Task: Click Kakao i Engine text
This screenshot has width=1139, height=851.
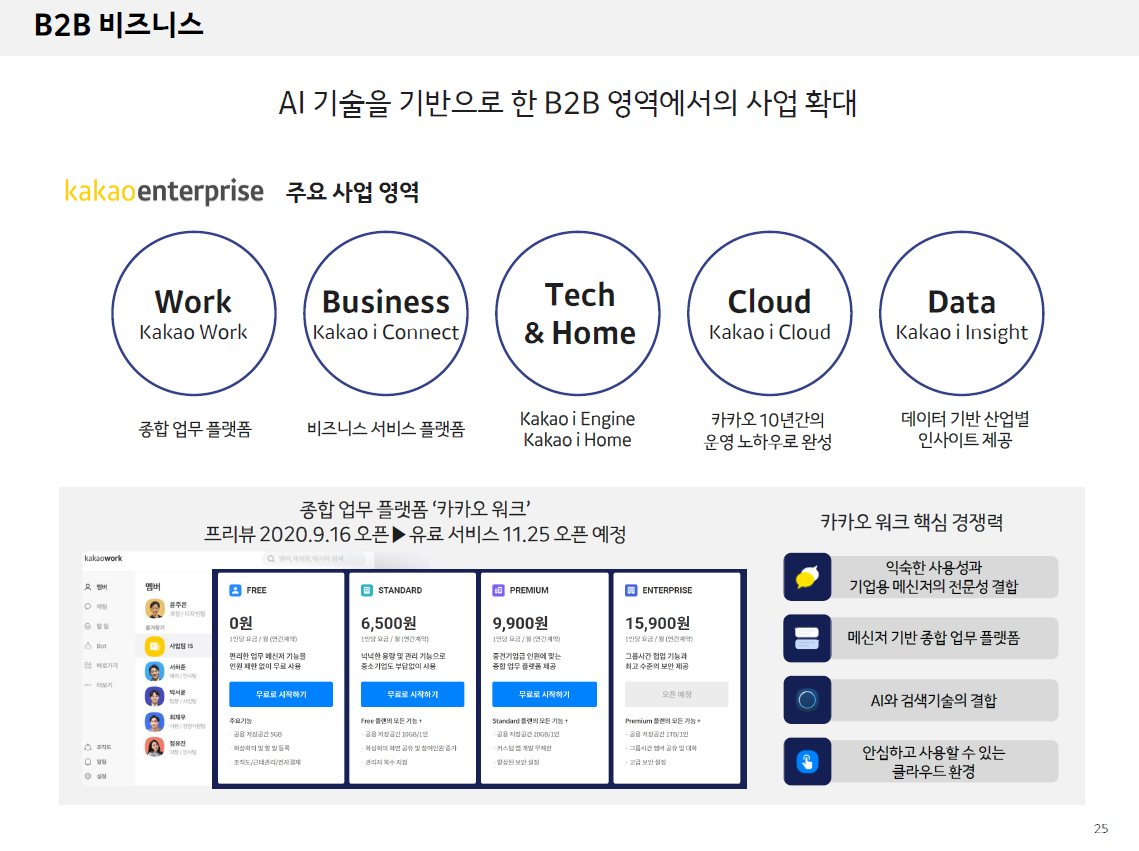Action: pos(577,419)
